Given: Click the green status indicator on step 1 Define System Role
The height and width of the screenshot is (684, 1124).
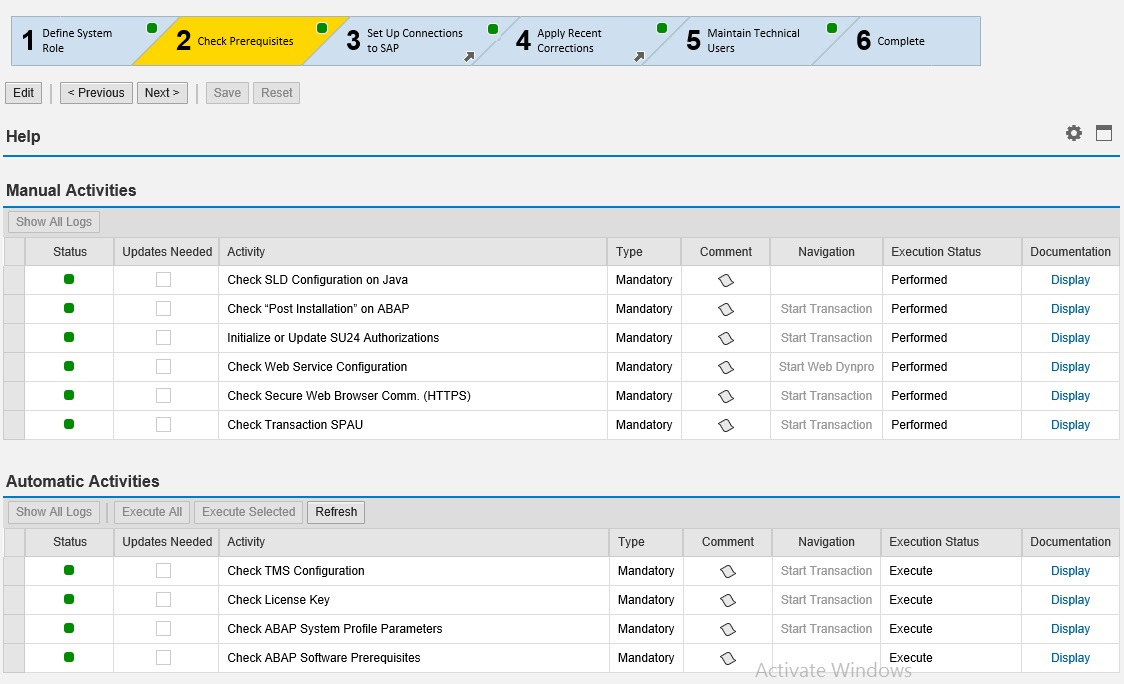Looking at the screenshot, I should [152, 28].
